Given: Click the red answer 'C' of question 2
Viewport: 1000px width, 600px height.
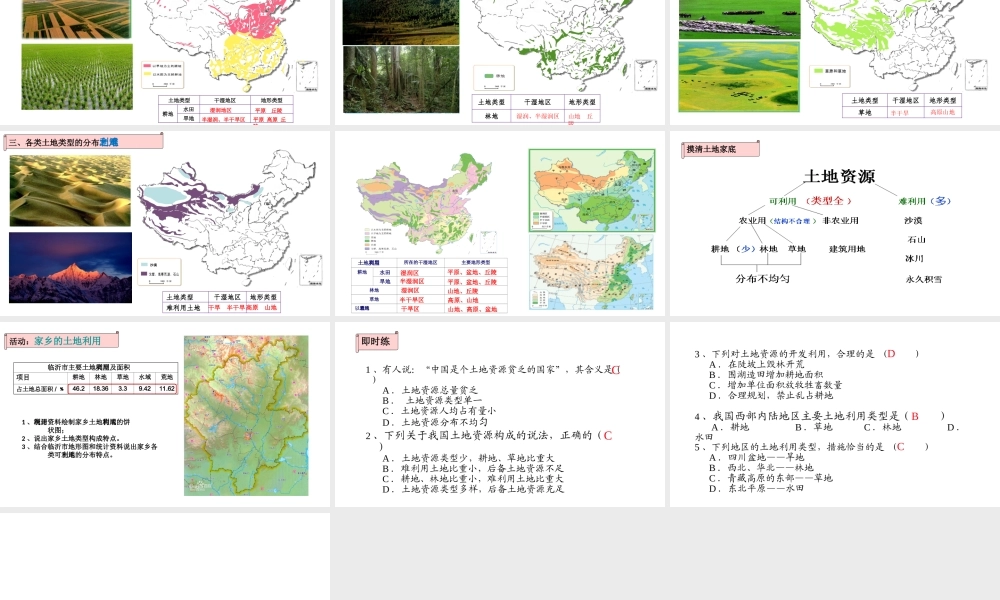Looking at the screenshot, I should [607, 435].
